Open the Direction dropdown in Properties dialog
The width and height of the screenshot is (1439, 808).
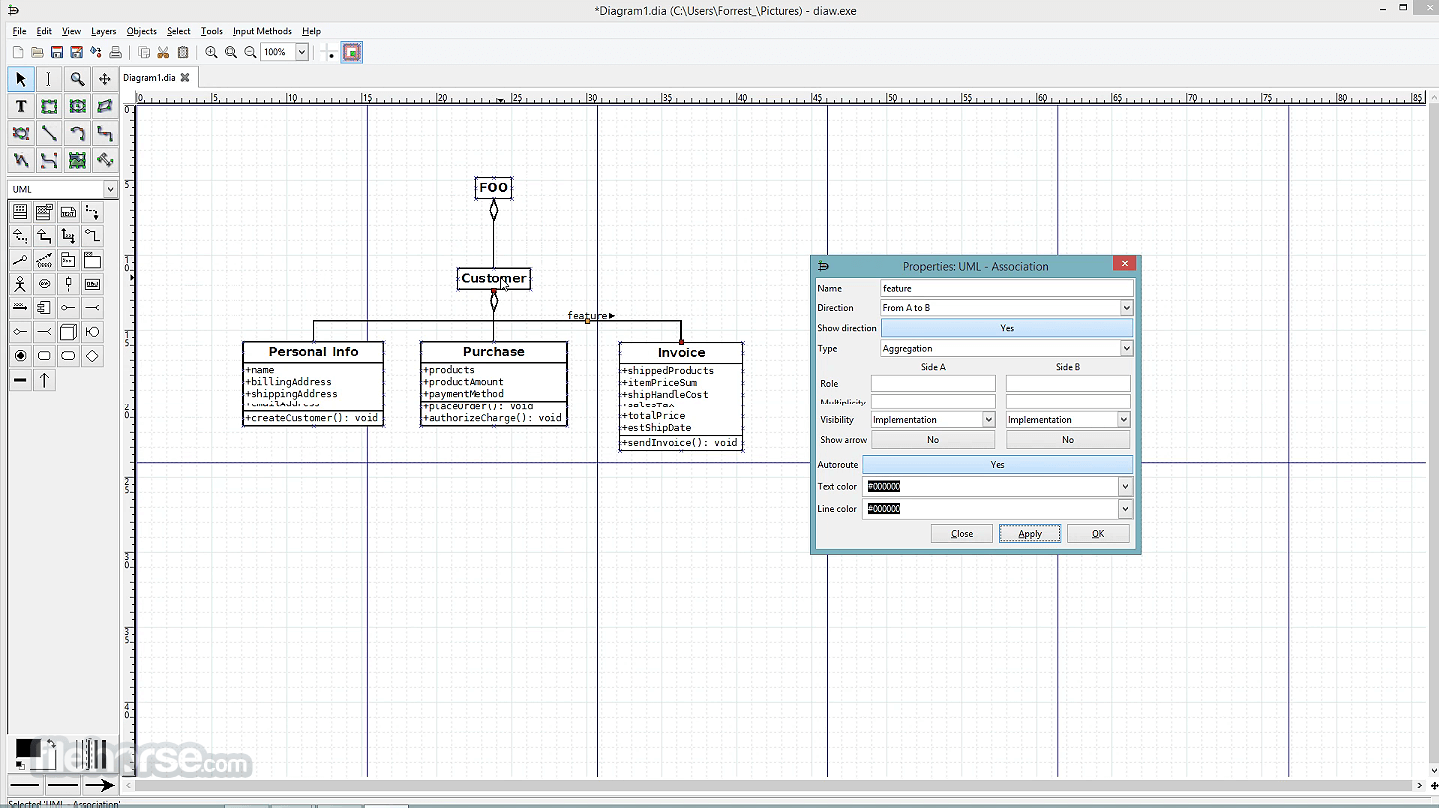[1126, 308]
